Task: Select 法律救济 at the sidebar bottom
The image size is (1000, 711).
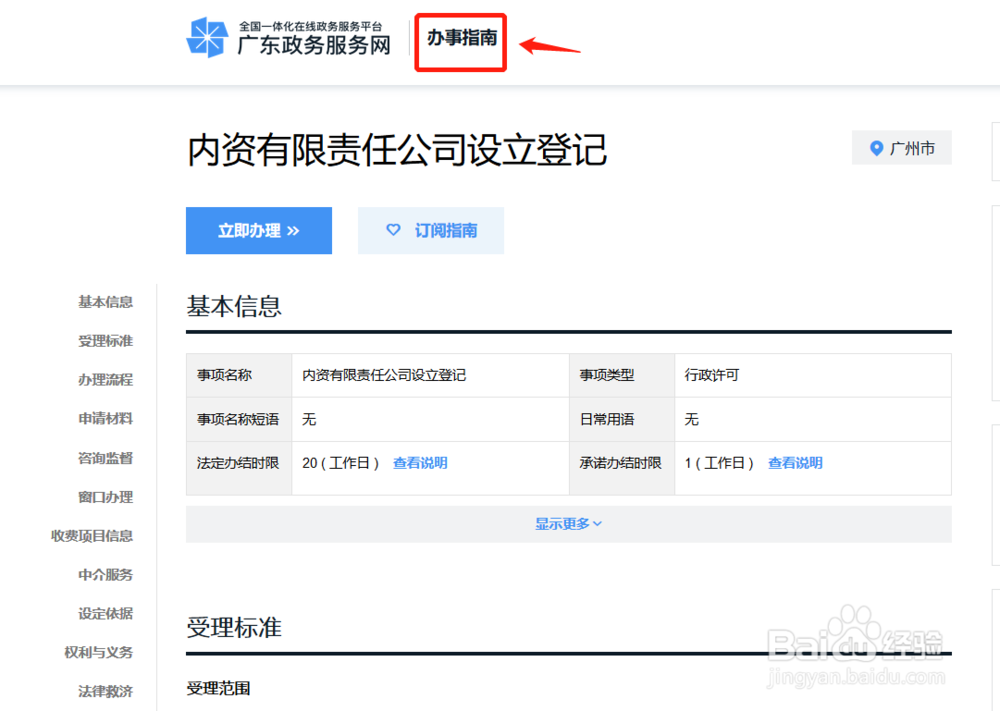Action: coord(104,691)
